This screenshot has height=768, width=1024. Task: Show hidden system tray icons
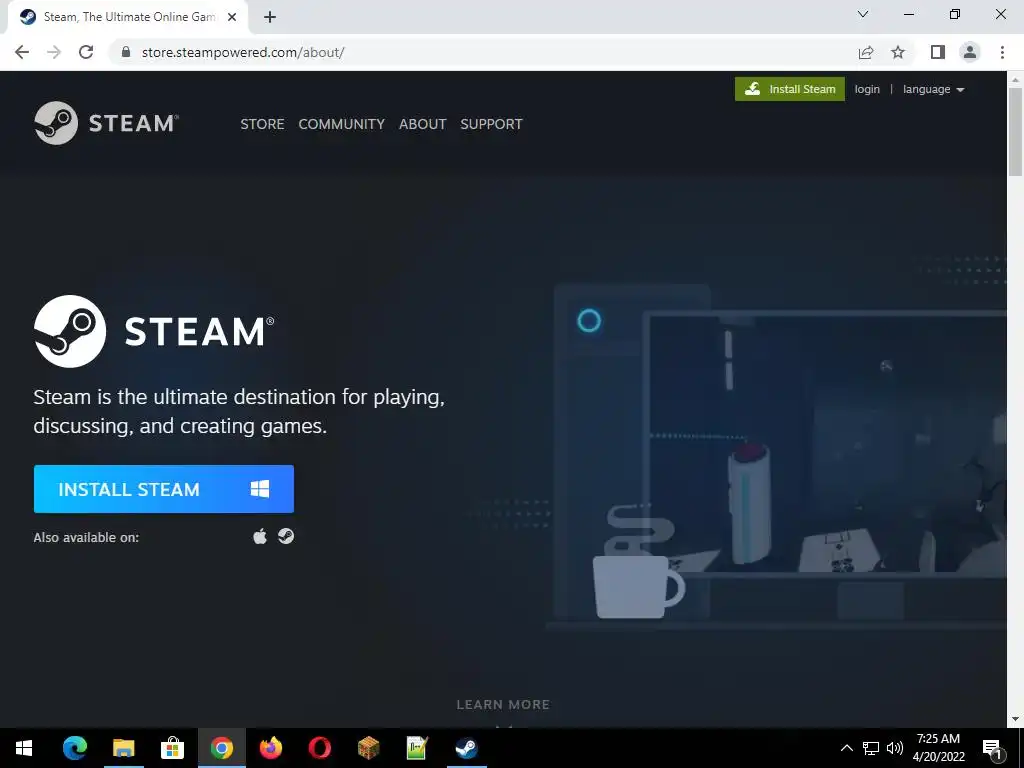[846, 748]
